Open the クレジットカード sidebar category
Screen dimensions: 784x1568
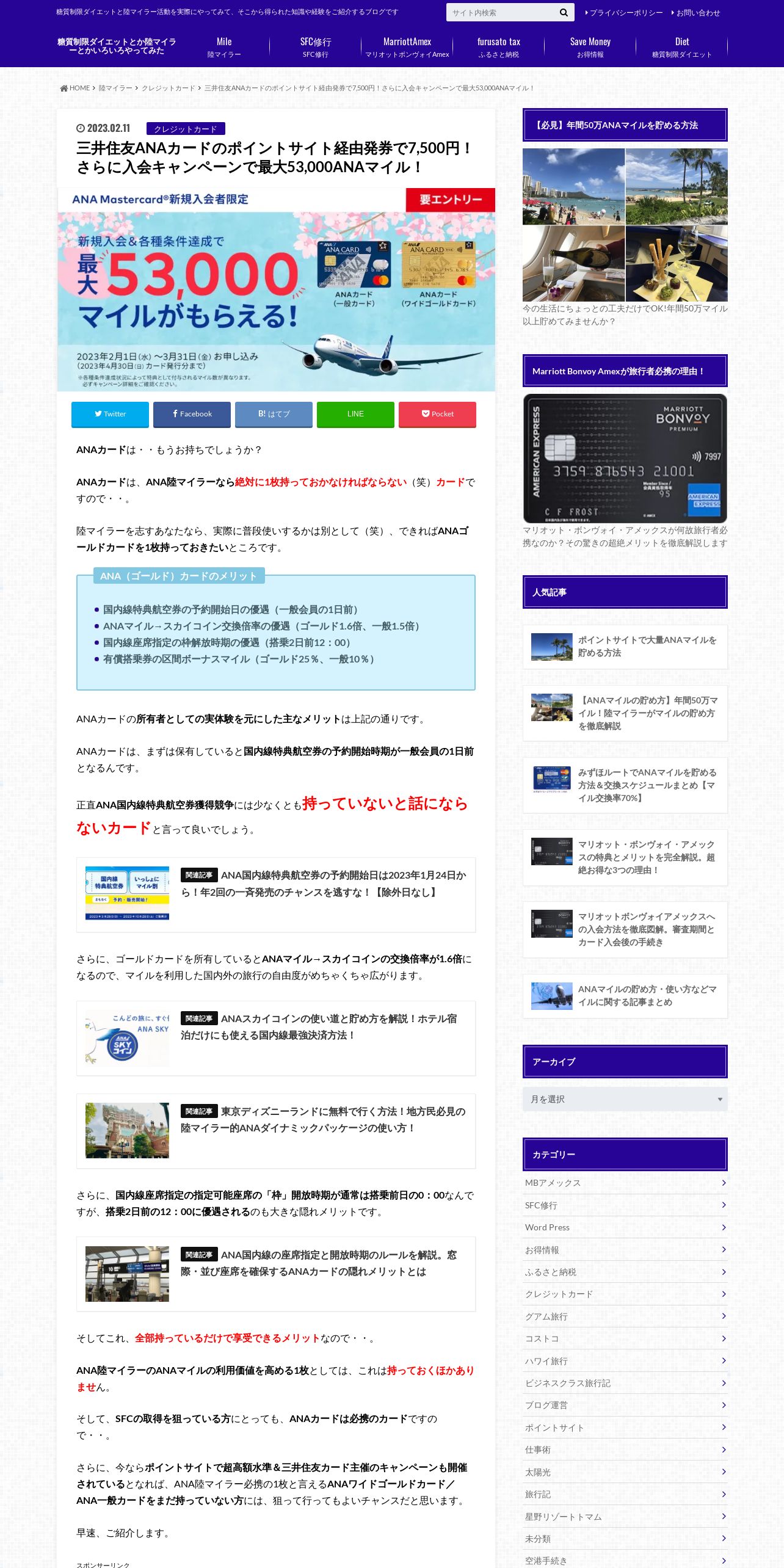point(625,1294)
